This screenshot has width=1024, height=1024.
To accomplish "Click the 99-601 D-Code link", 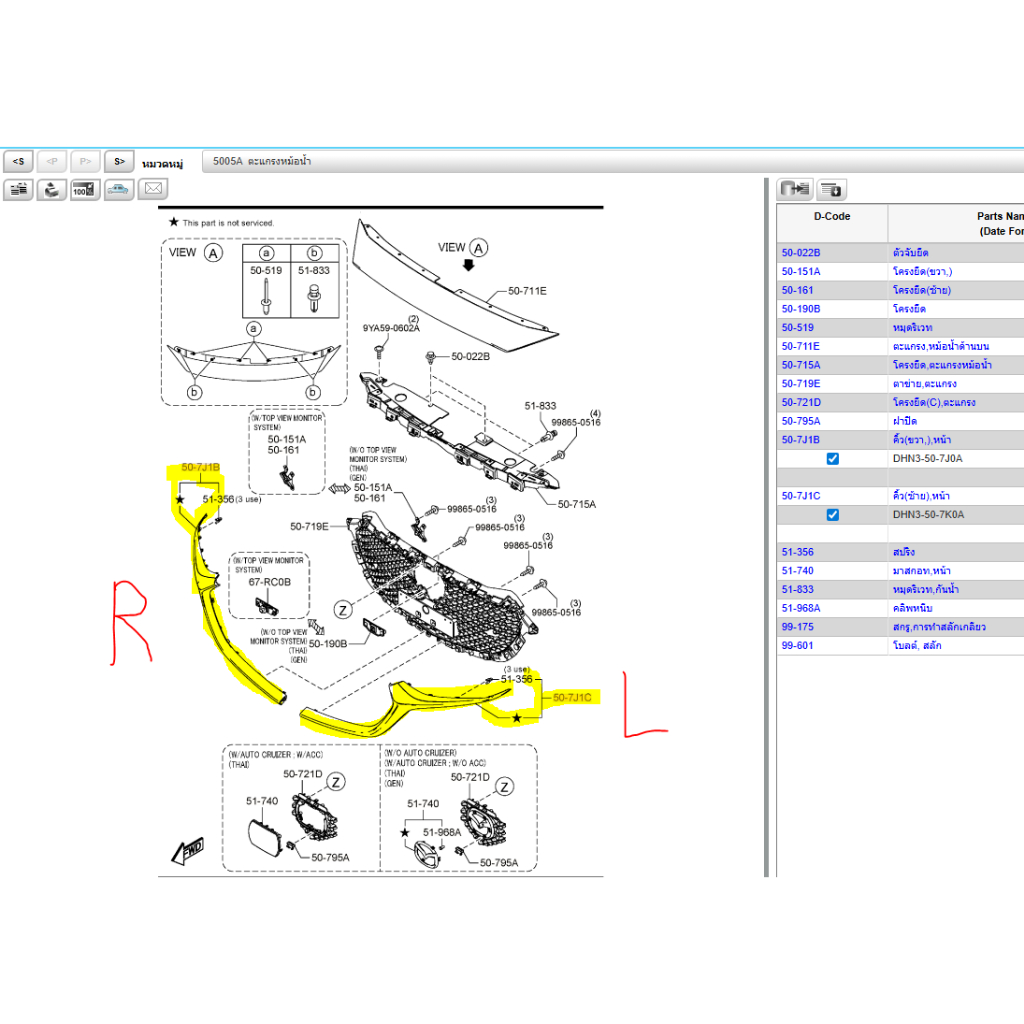I will (796, 646).
